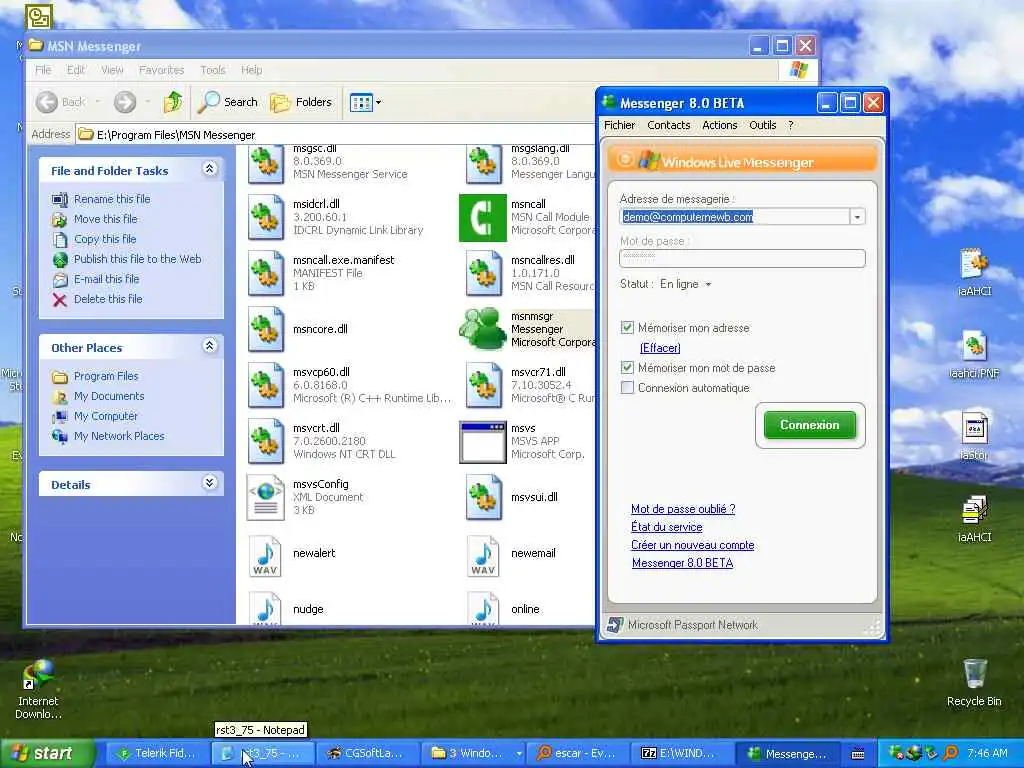This screenshot has height=768, width=1024.
Task: Switch to Telerik Fiddler taskbar button
Action: (157, 754)
